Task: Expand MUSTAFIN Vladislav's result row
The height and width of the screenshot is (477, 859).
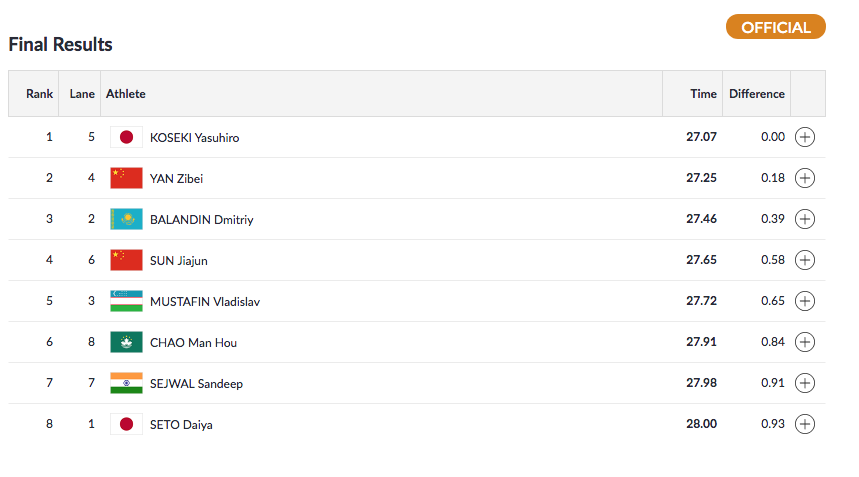Action: click(805, 301)
